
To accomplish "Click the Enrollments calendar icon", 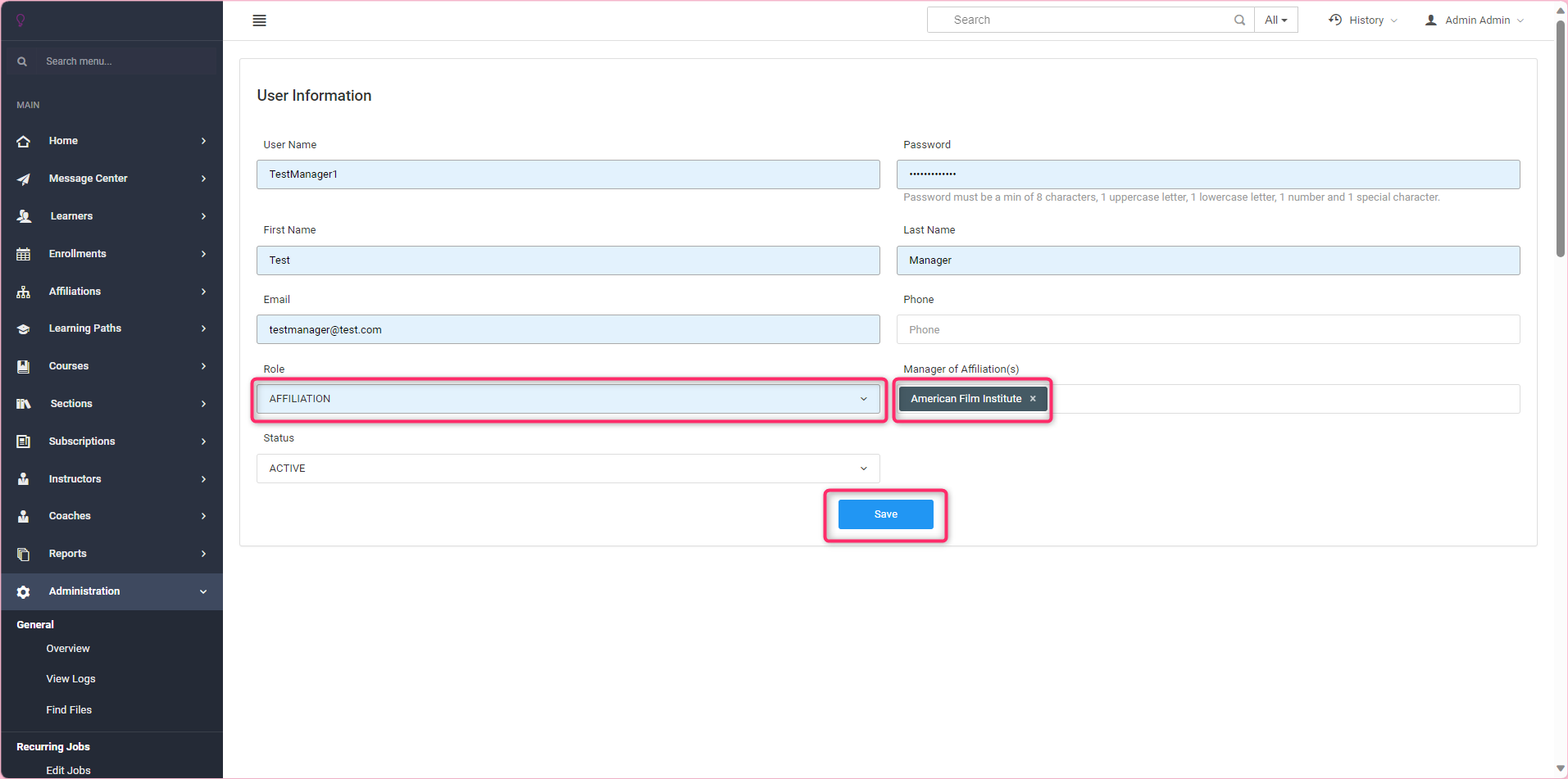I will [x=24, y=254].
